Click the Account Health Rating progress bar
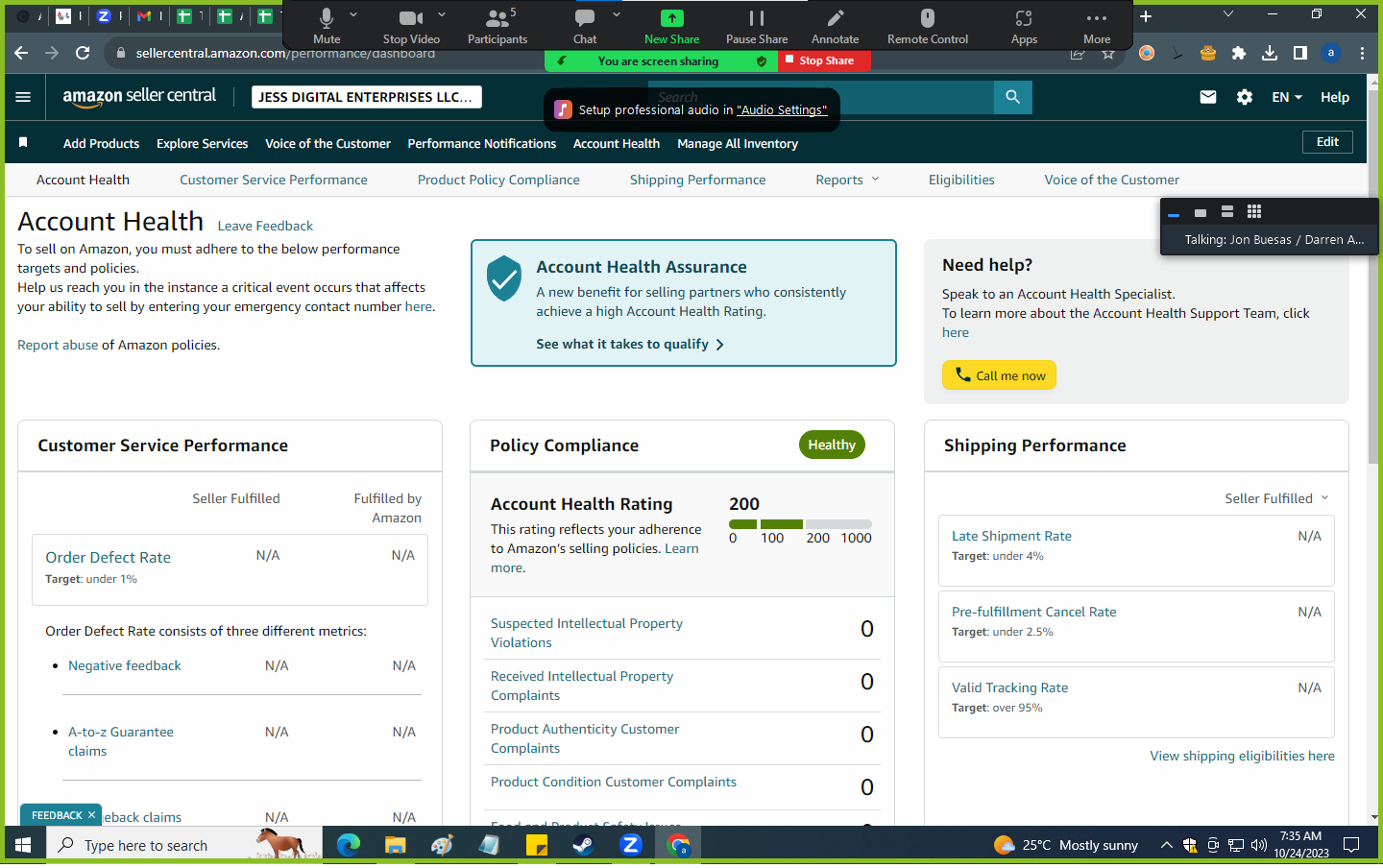The width and height of the screenshot is (1383, 868). click(x=800, y=524)
